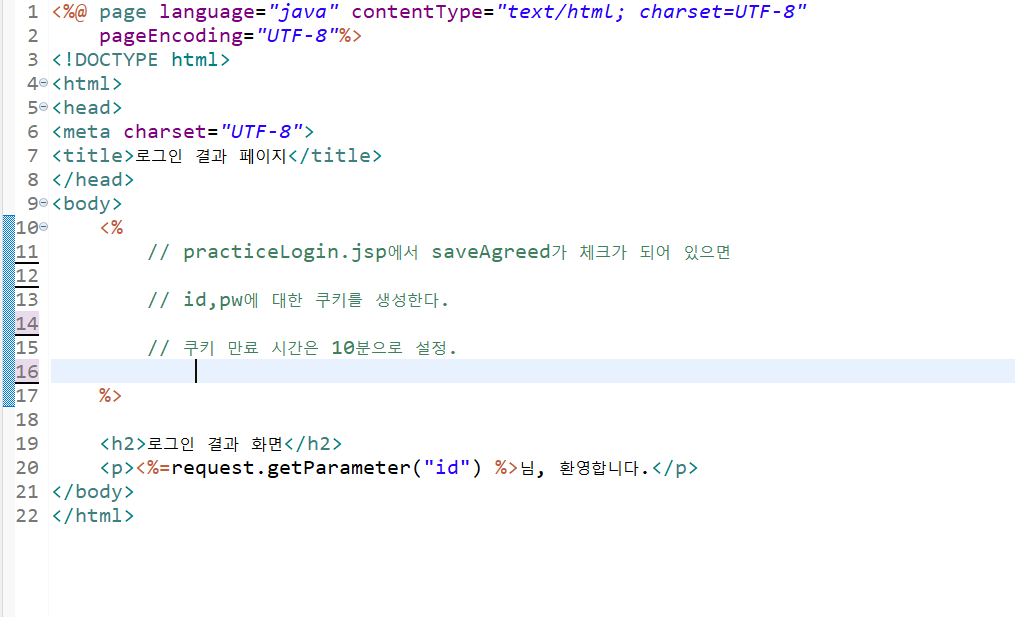This screenshot has width=1015, height=617.
Task: Click the closing %> scriptlet tag on line 17
Action: pyautogui.click(x=110, y=396)
